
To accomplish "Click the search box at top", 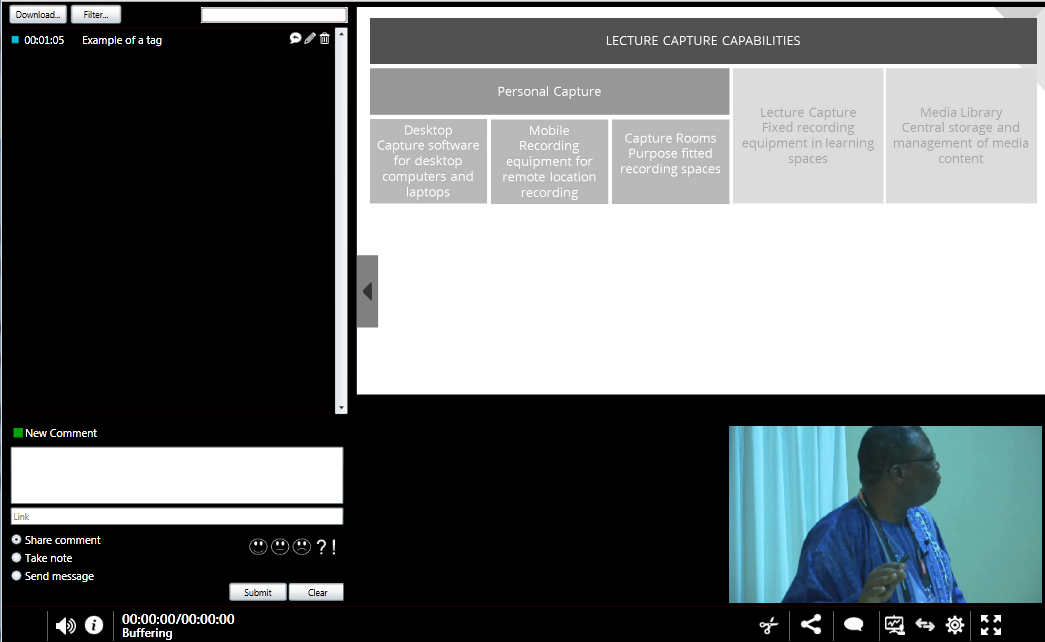I will point(274,15).
